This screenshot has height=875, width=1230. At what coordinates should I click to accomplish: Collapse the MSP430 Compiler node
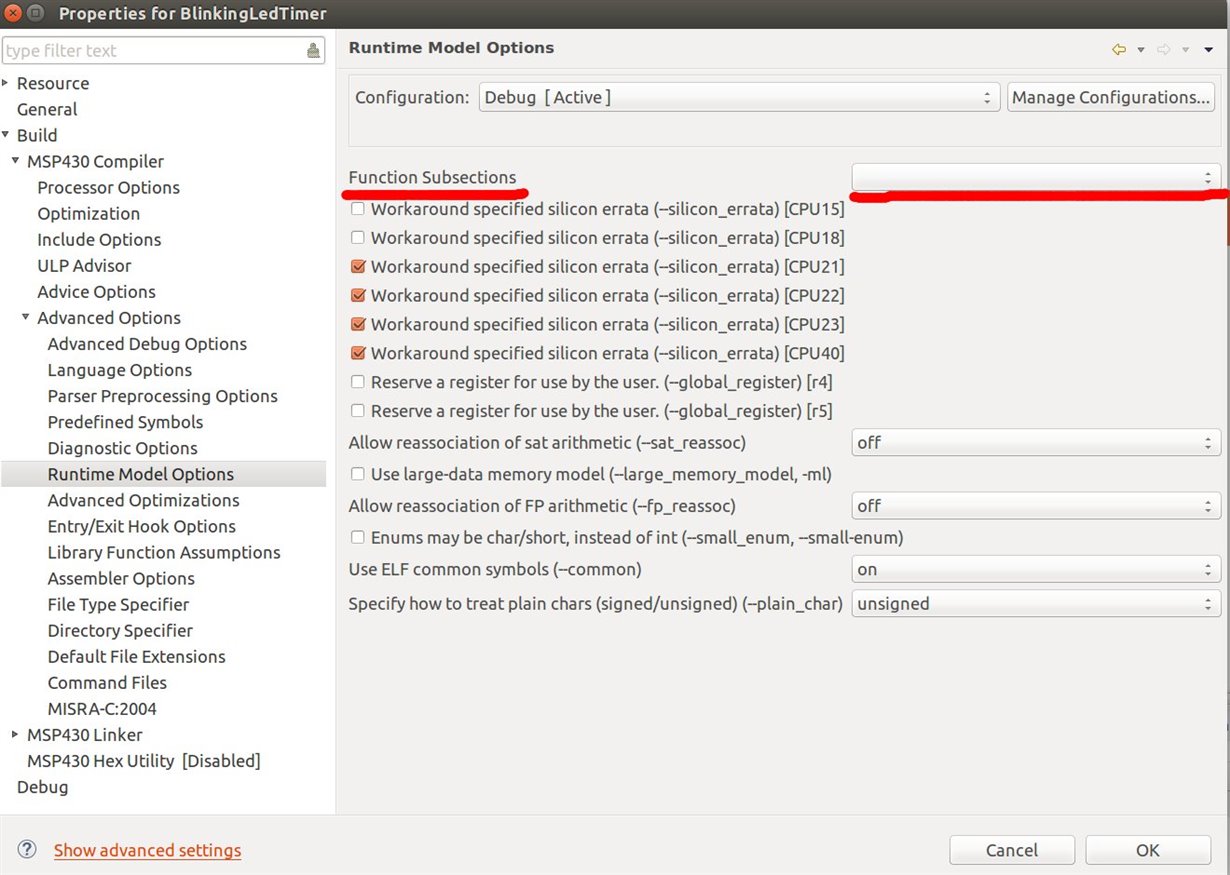16,161
